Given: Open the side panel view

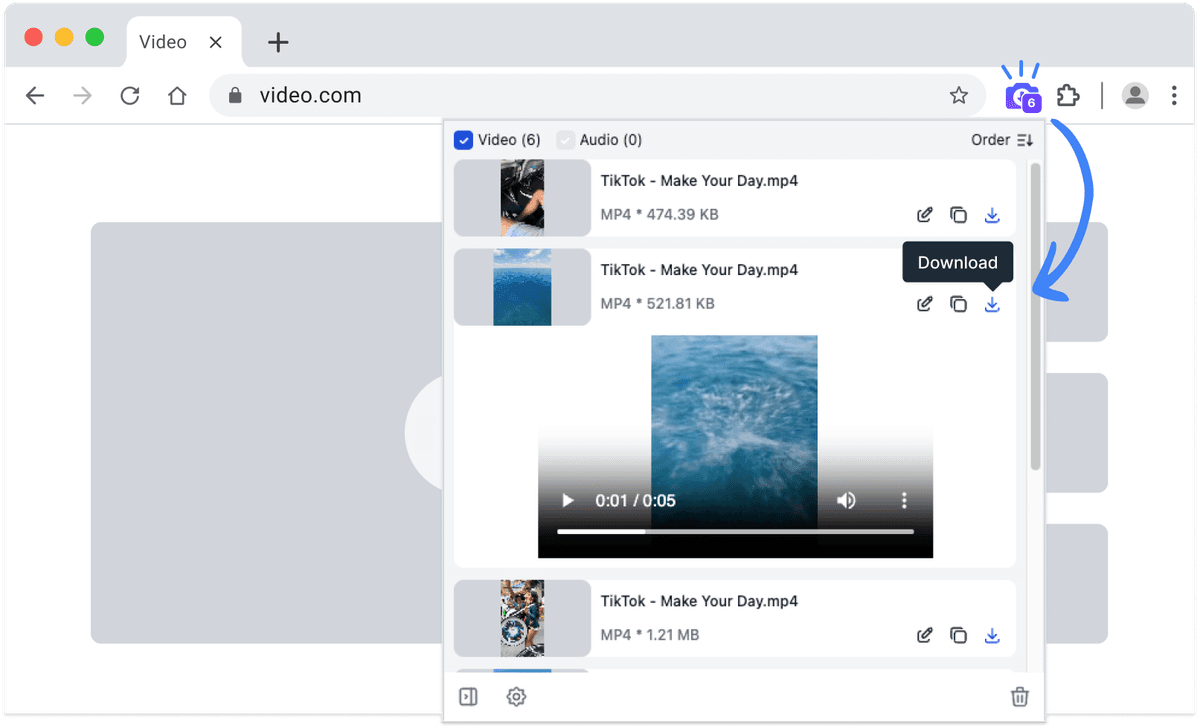Looking at the screenshot, I should point(467,696).
